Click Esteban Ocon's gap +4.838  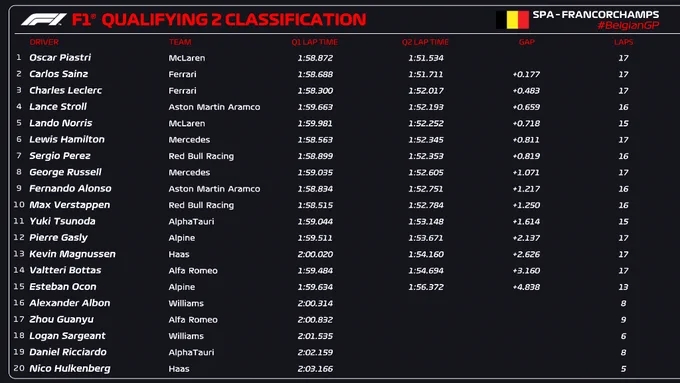(x=526, y=287)
